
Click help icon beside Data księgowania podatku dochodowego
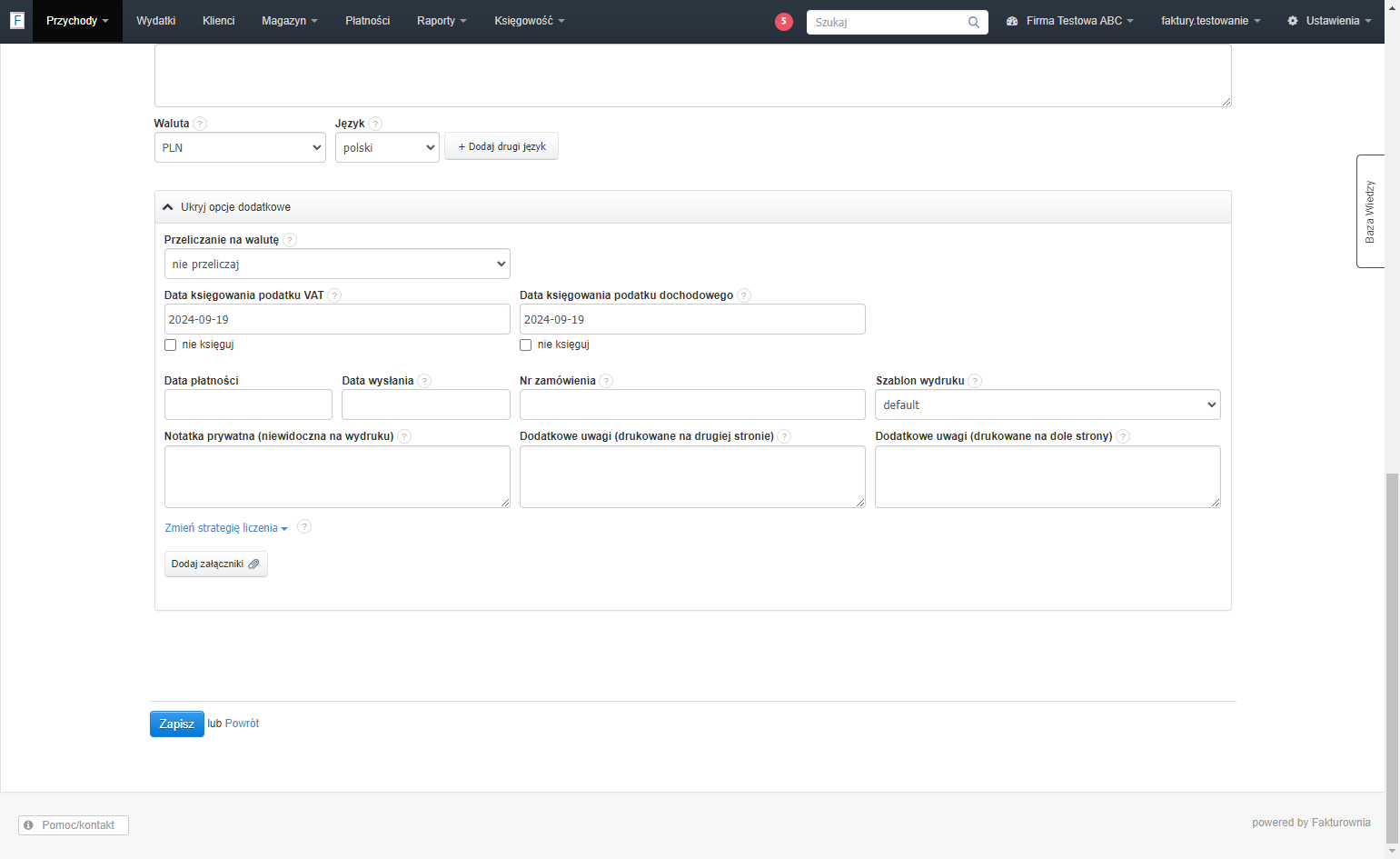coord(744,295)
